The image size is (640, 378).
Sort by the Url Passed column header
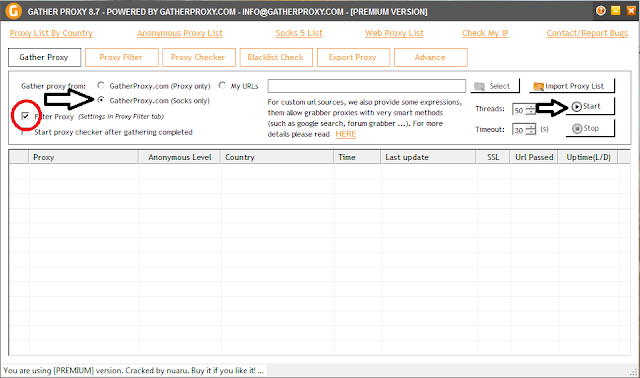(534, 157)
